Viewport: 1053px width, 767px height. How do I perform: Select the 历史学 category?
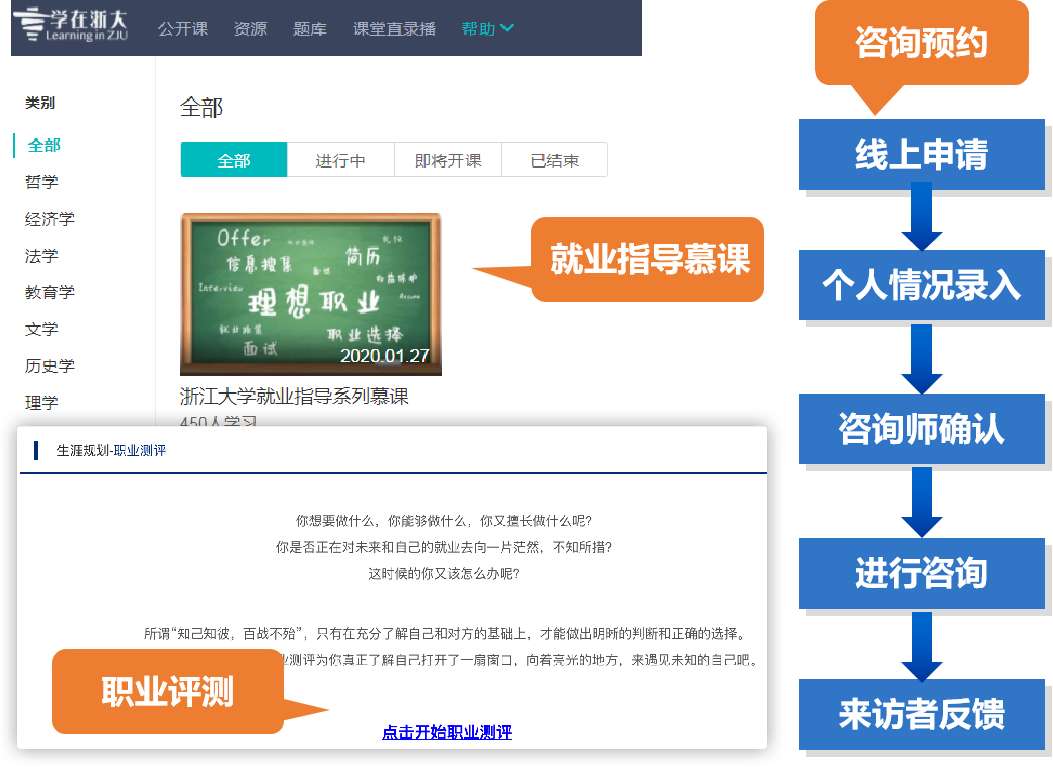pyautogui.click(x=48, y=365)
